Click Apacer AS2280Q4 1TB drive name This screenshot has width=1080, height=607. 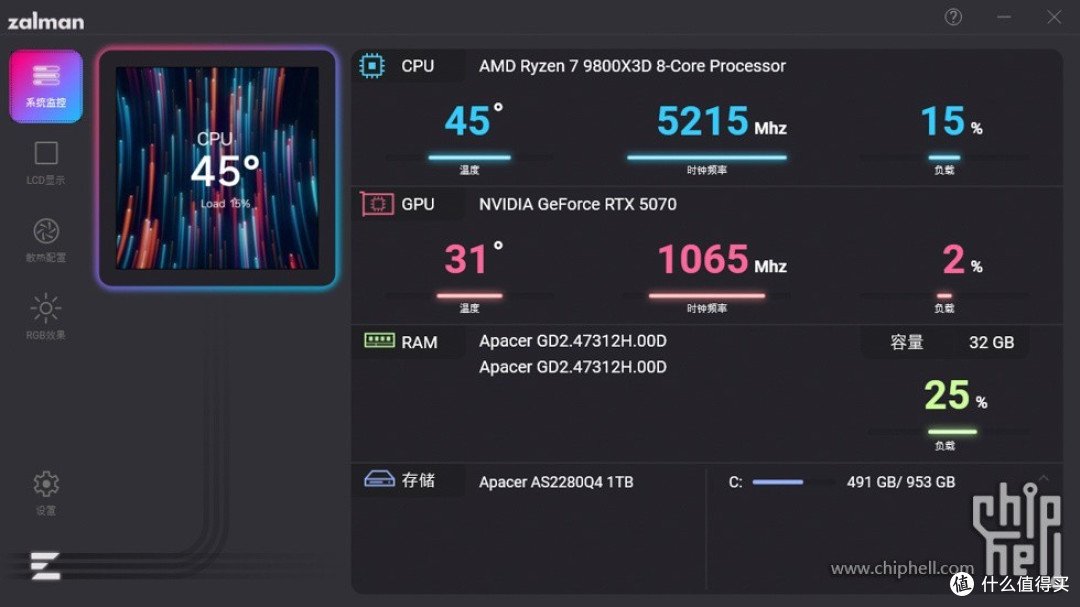click(x=556, y=482)
